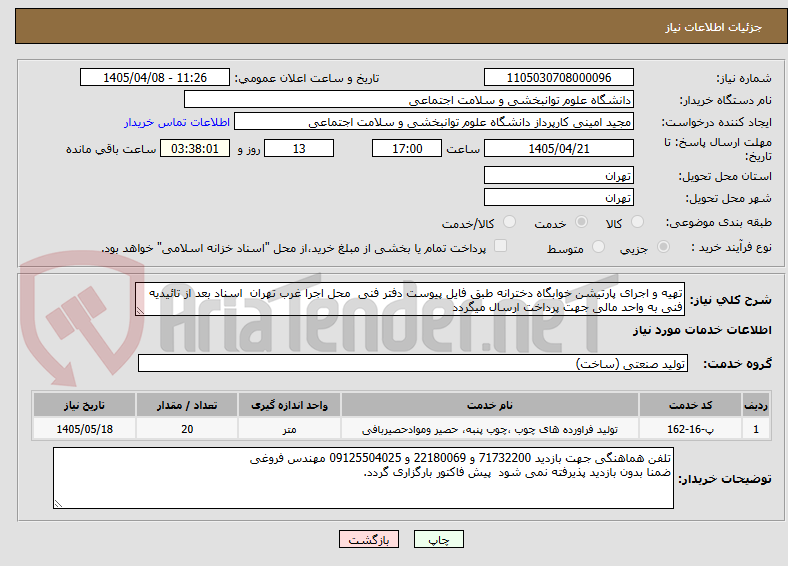Click the تاریخ نیاز column header
788x566 pixels.
point(84,405)
